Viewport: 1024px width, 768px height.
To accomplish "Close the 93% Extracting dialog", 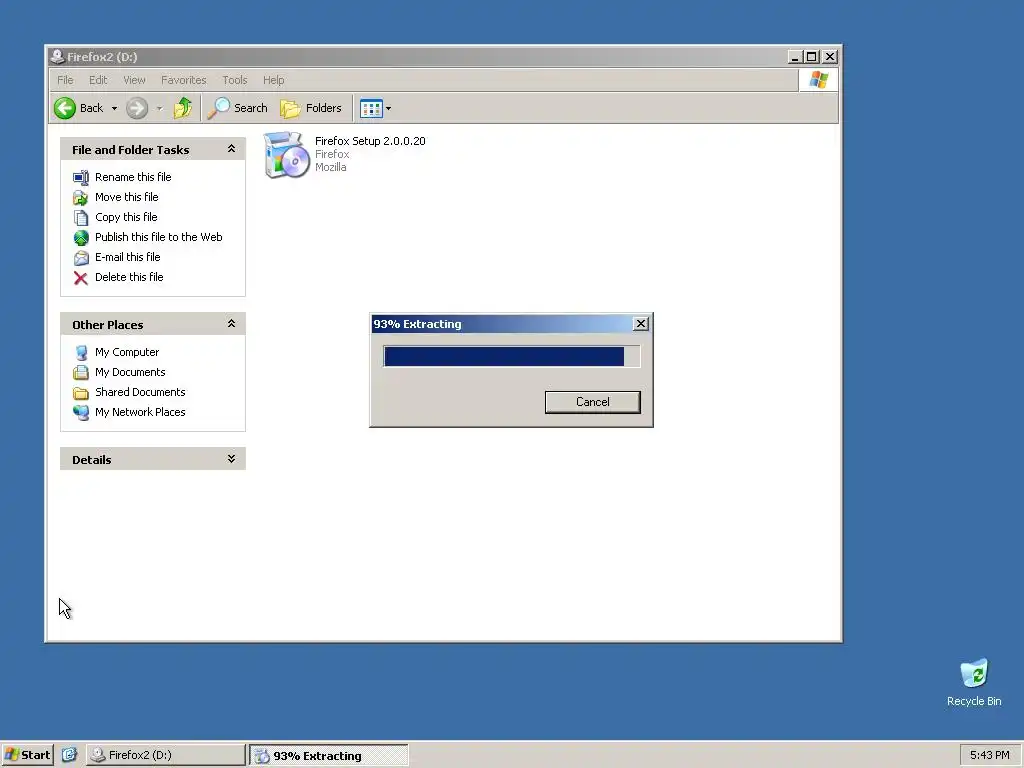I will (x=641, y=324).
